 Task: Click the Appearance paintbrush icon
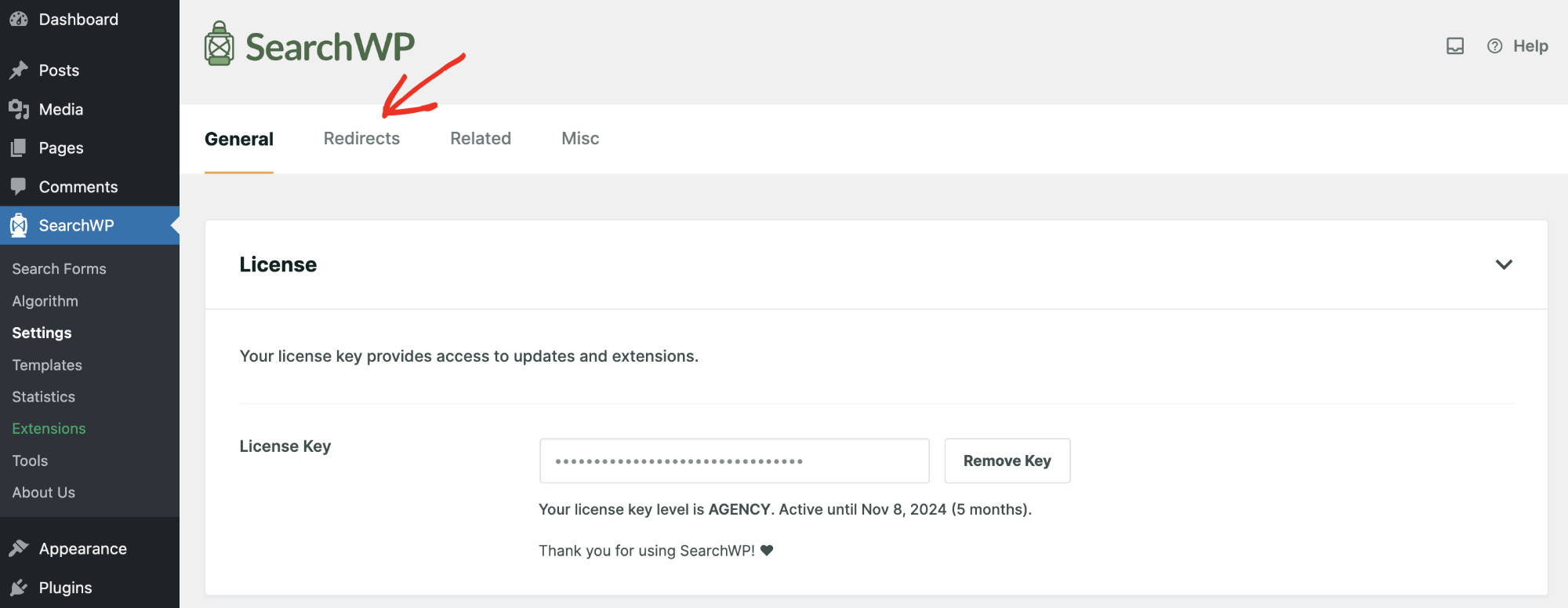tap(19, 548)
